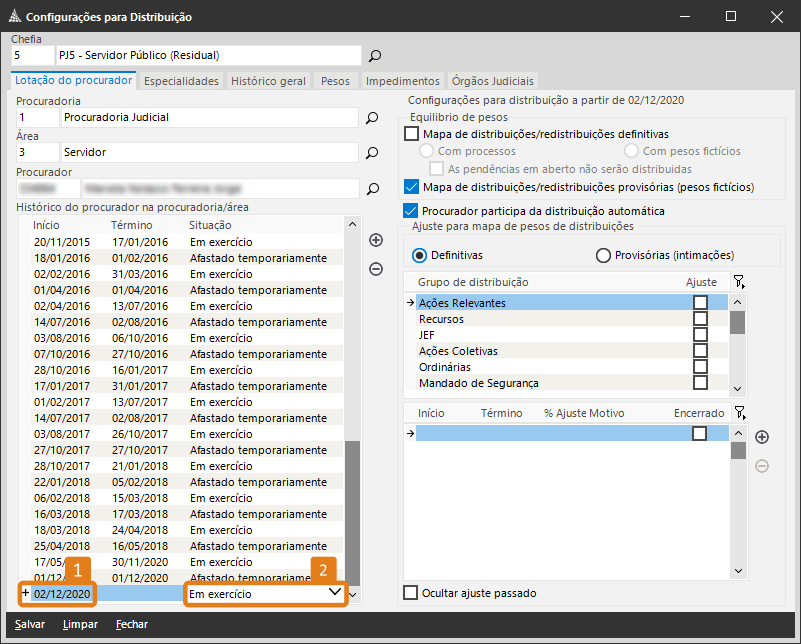Viewport: 801px width, 644px height.
Task: Click the Início date field 02/12/2020
Action: tap(62, 594)
